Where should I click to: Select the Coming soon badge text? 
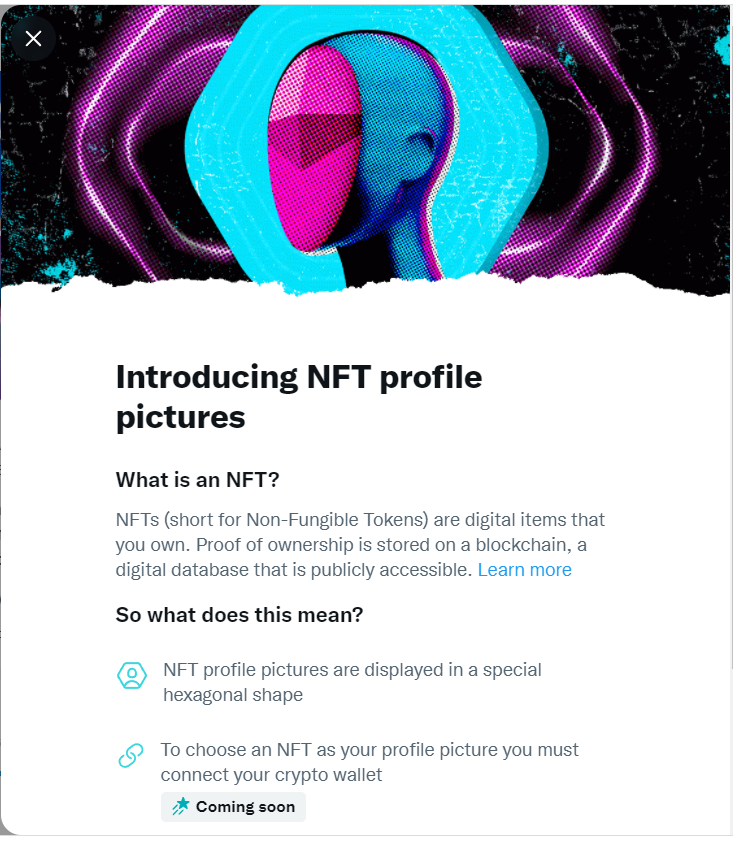coord(245,807)
